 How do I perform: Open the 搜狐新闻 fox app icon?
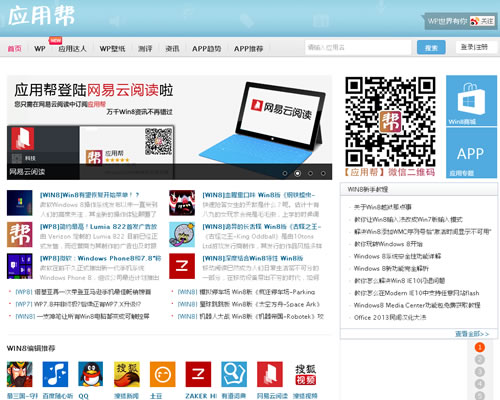pyautogui.click(x=127, y=374)
